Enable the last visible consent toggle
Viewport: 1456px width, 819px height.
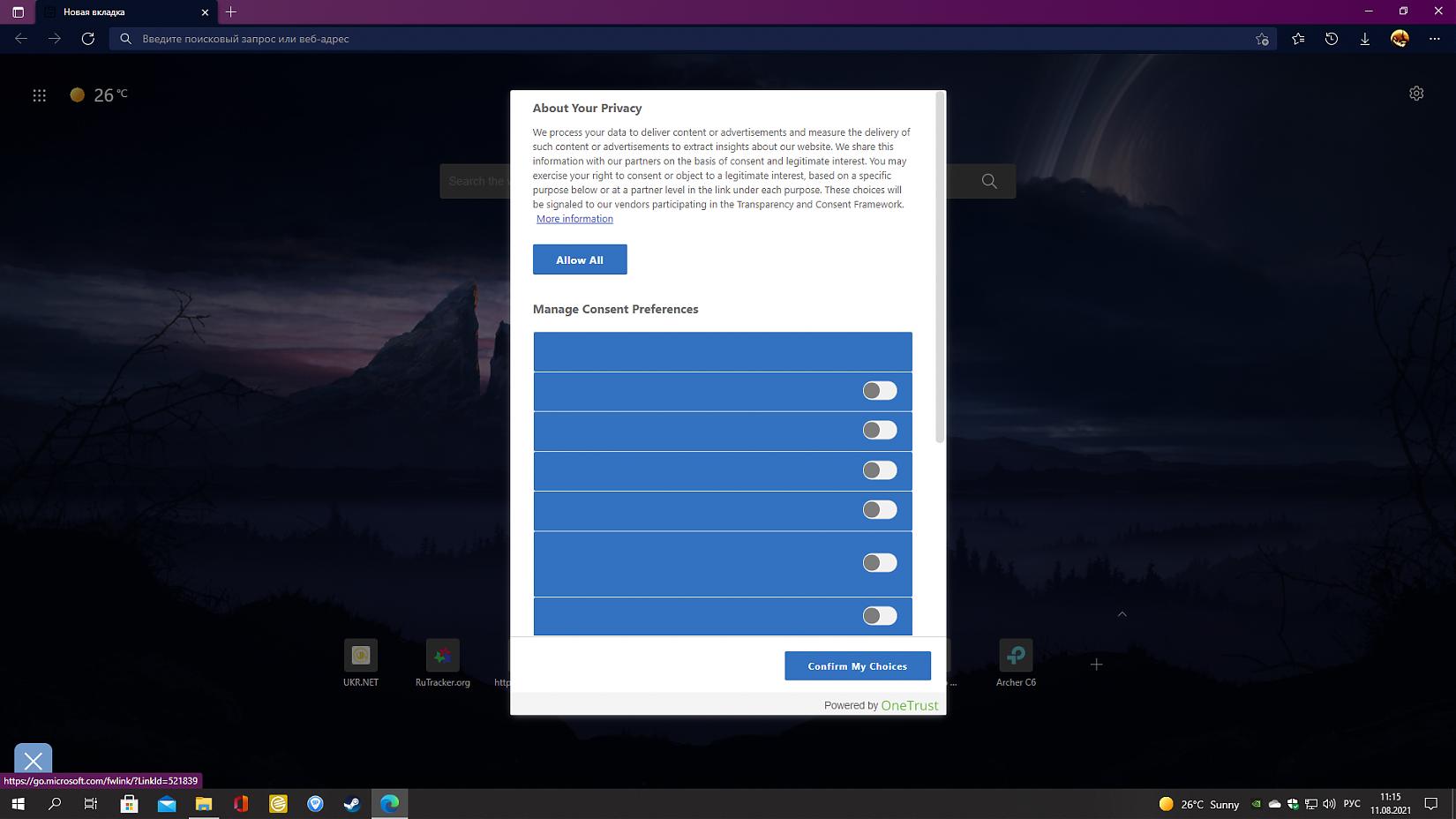[x=879, y=616]
